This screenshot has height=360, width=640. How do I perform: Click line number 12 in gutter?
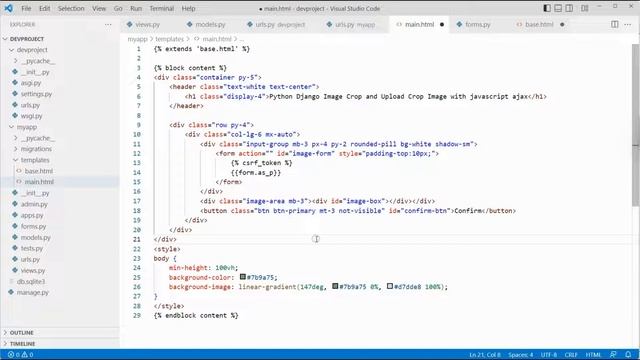(137, 153)
